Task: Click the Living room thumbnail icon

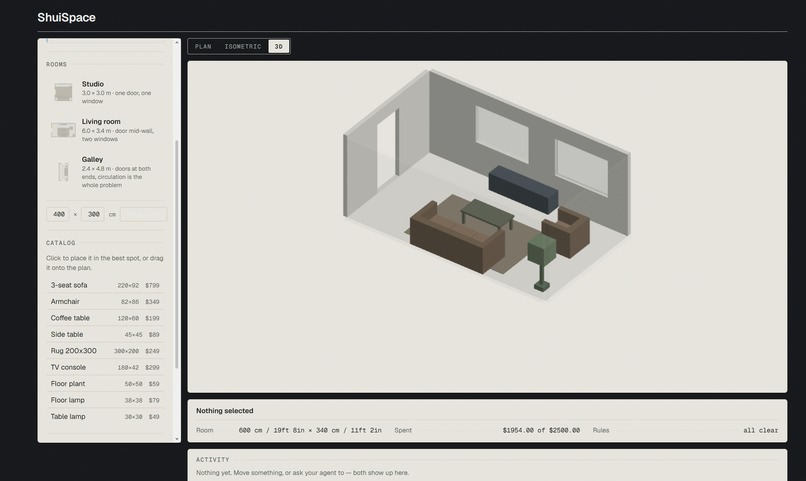Action: (x=63, y=130)
